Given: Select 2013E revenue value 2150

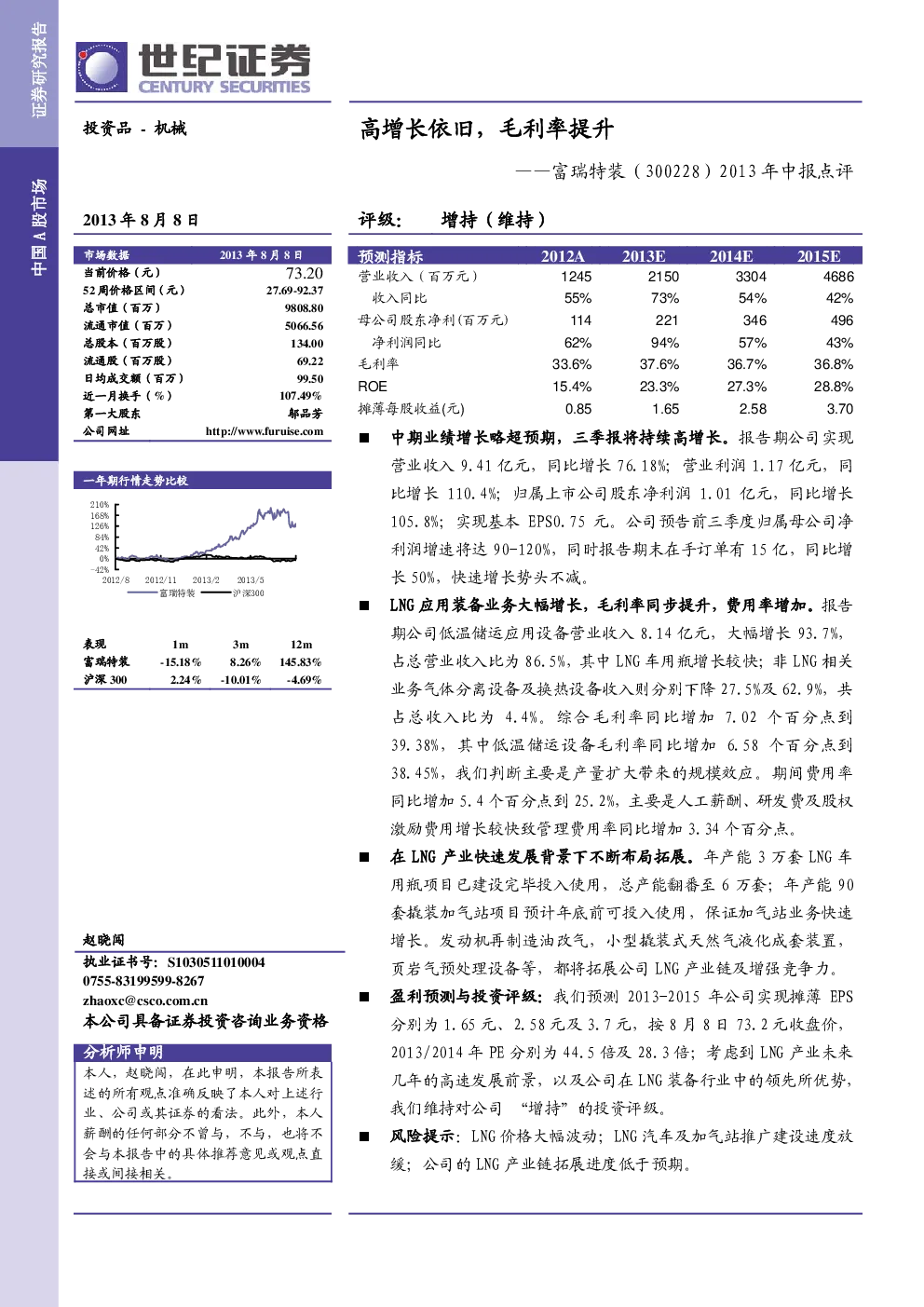Looking at the screenshot, I should [663, 277].
